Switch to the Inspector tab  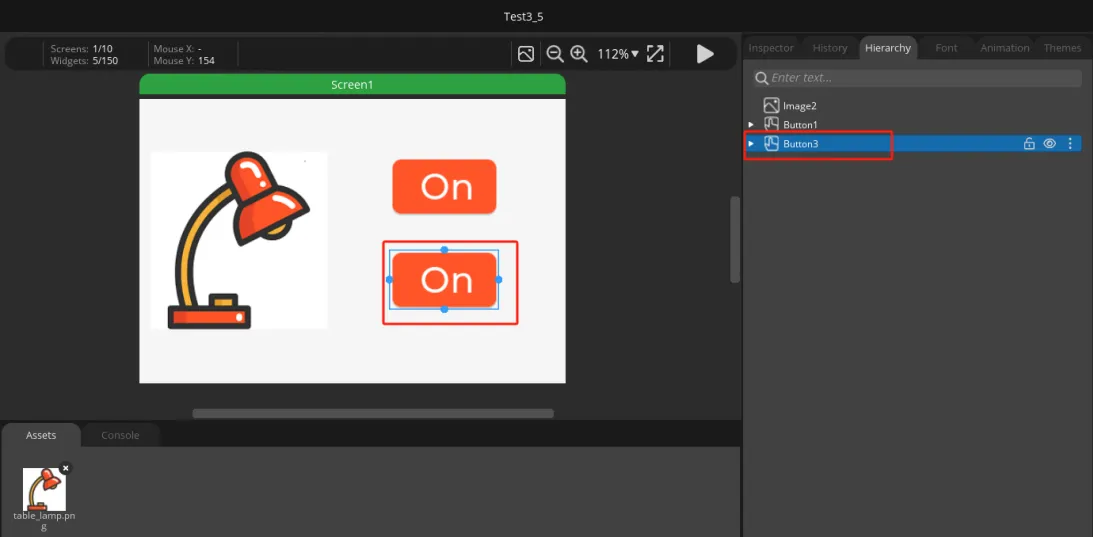click(x=771, y=48)
